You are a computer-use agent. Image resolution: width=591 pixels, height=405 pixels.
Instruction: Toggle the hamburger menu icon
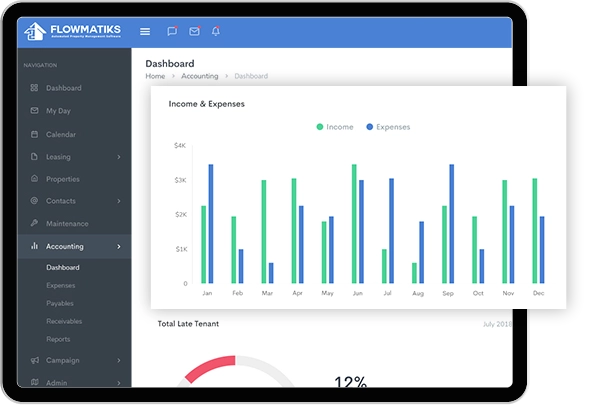145,32
